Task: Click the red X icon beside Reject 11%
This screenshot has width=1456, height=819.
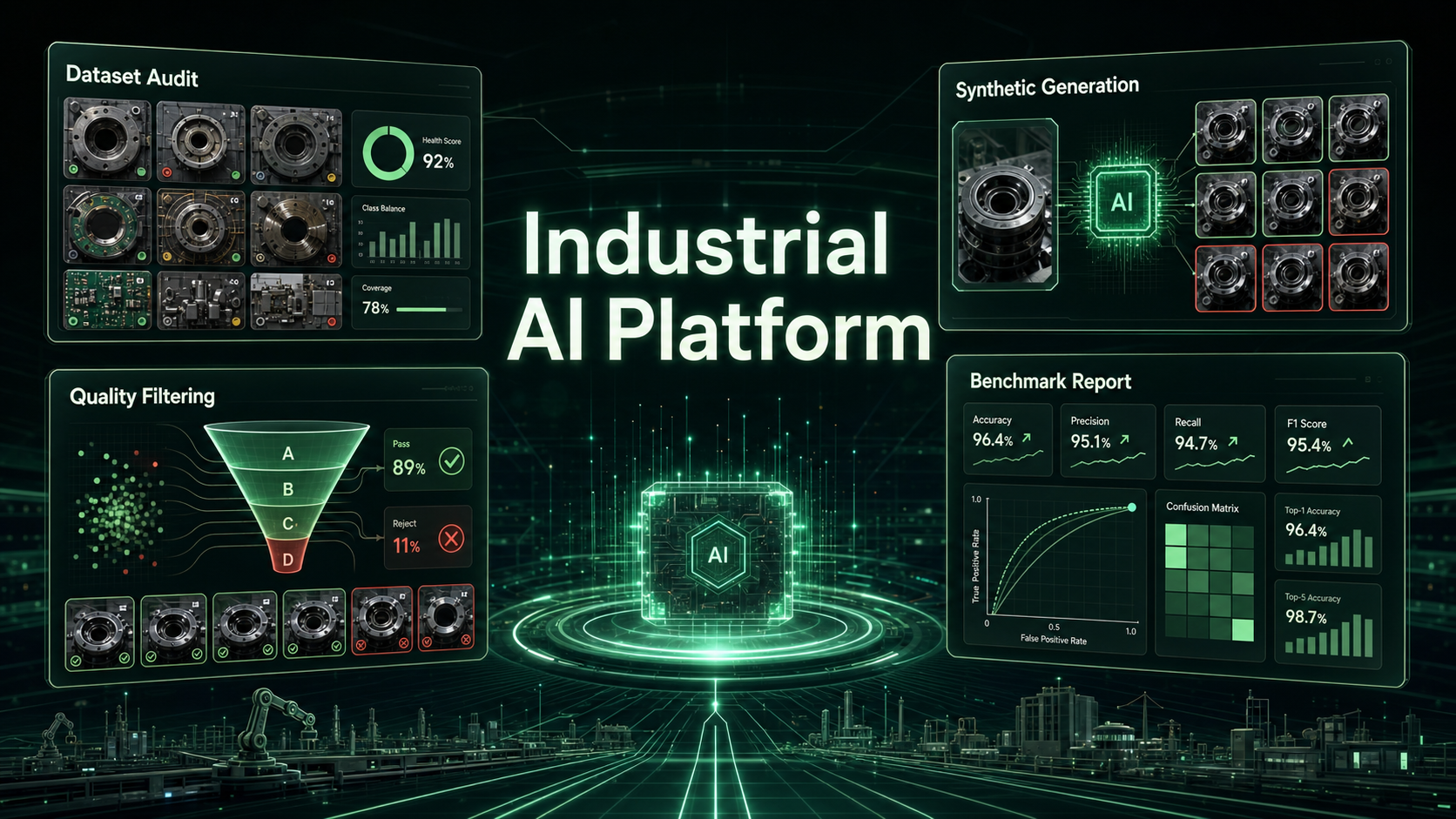Action: [x=451, y=539]
